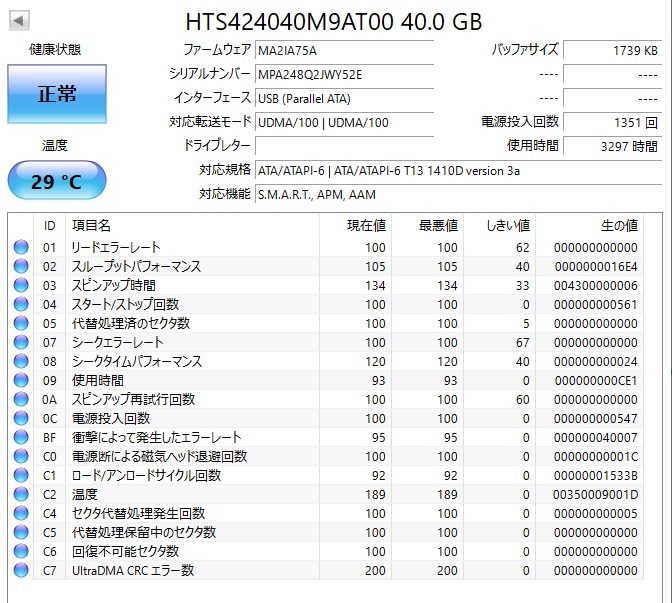
Task: Select the 電源断による磁気ヘッド退避回数 attribute name
Action: pos(159,456)
